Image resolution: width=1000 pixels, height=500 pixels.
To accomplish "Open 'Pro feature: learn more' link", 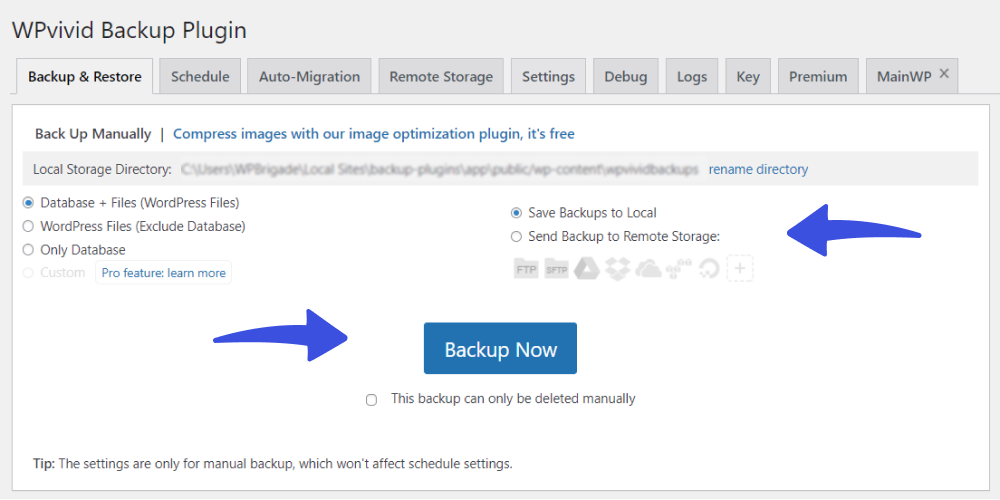I will 163,273.
